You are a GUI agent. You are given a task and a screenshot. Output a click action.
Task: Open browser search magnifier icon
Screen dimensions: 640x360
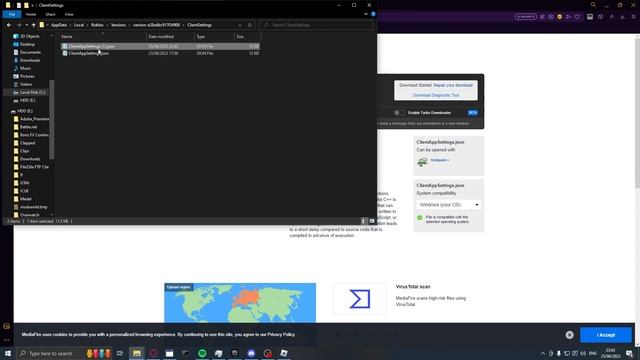[x=593, y=5]
